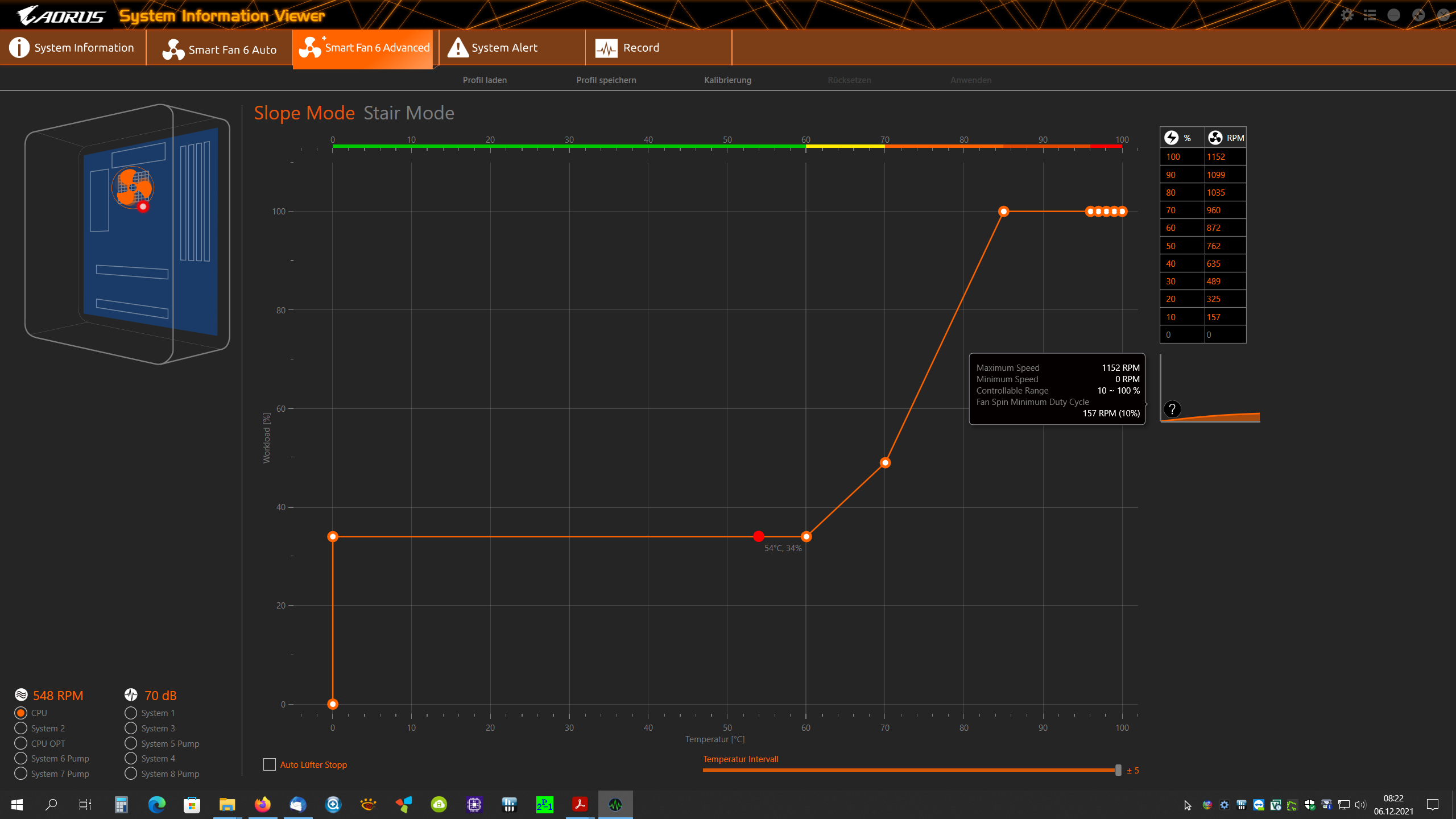Click the power percent icon in table header
Viewport: 1456px width, 819px height.
pyautogui.click(x=1172, y=138)
